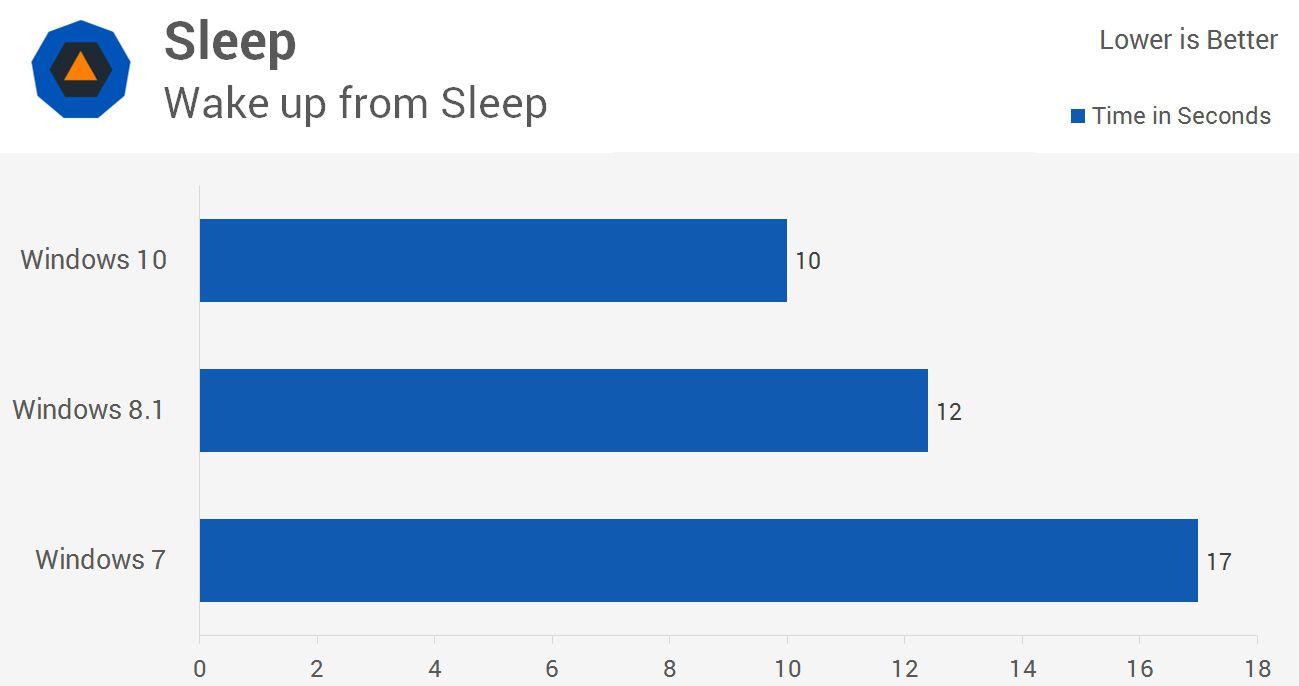Viewport: 1299px width, 686px height.
Task: Click the 6 tick on the horizontal axis
Action: pos(552,669)
